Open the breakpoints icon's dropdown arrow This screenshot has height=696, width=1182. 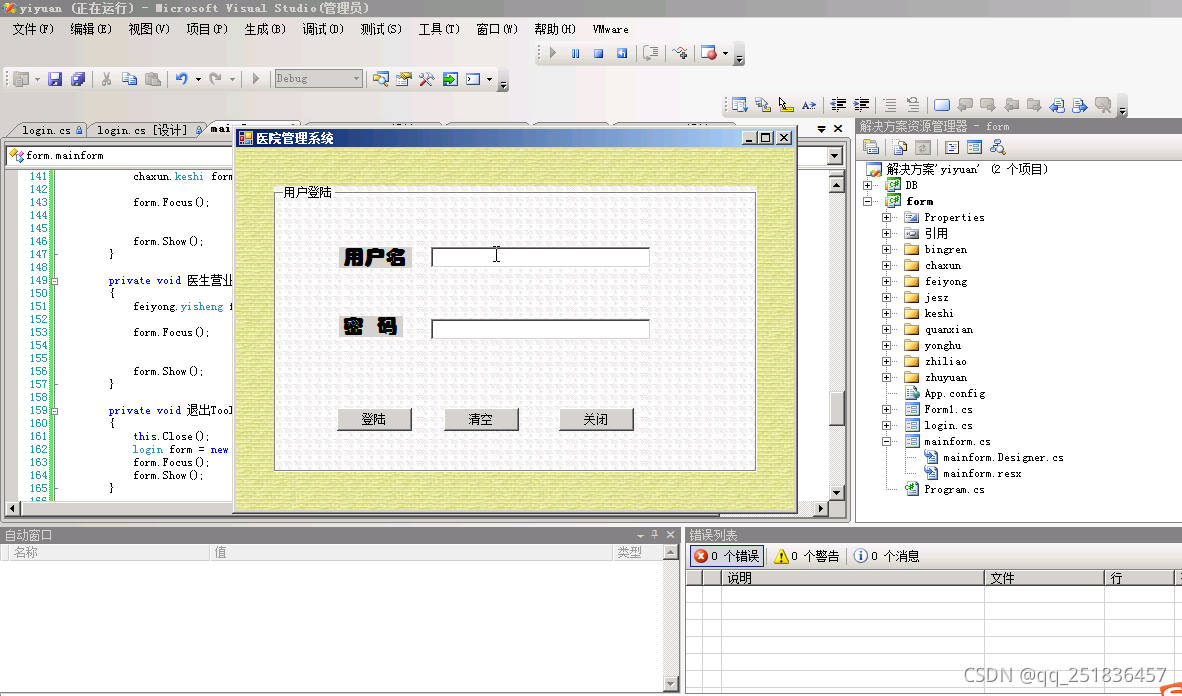click(x=725, y=54)
